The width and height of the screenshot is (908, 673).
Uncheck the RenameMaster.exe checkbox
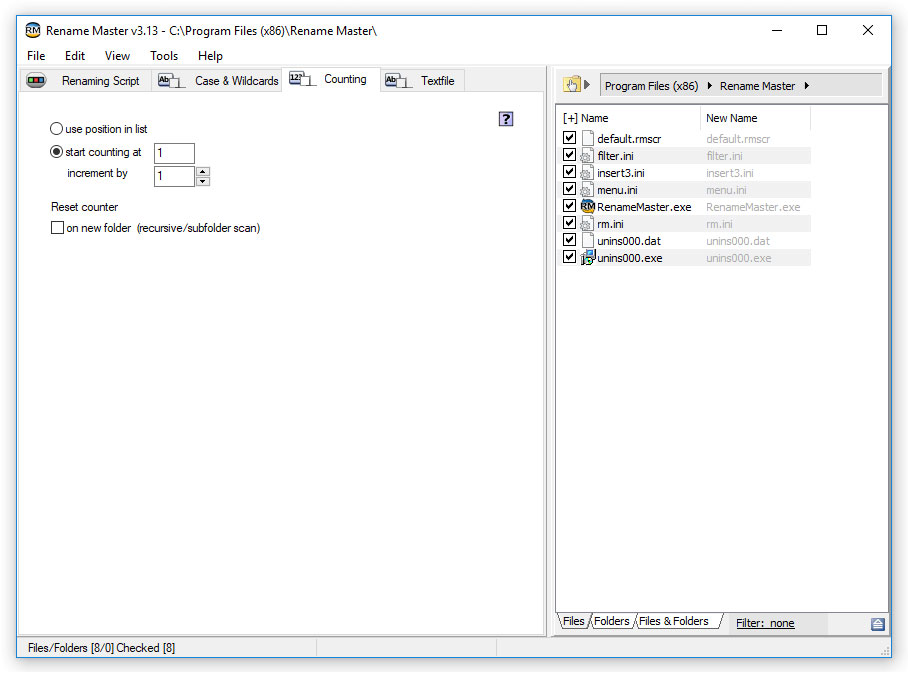[x=569, y=206]
